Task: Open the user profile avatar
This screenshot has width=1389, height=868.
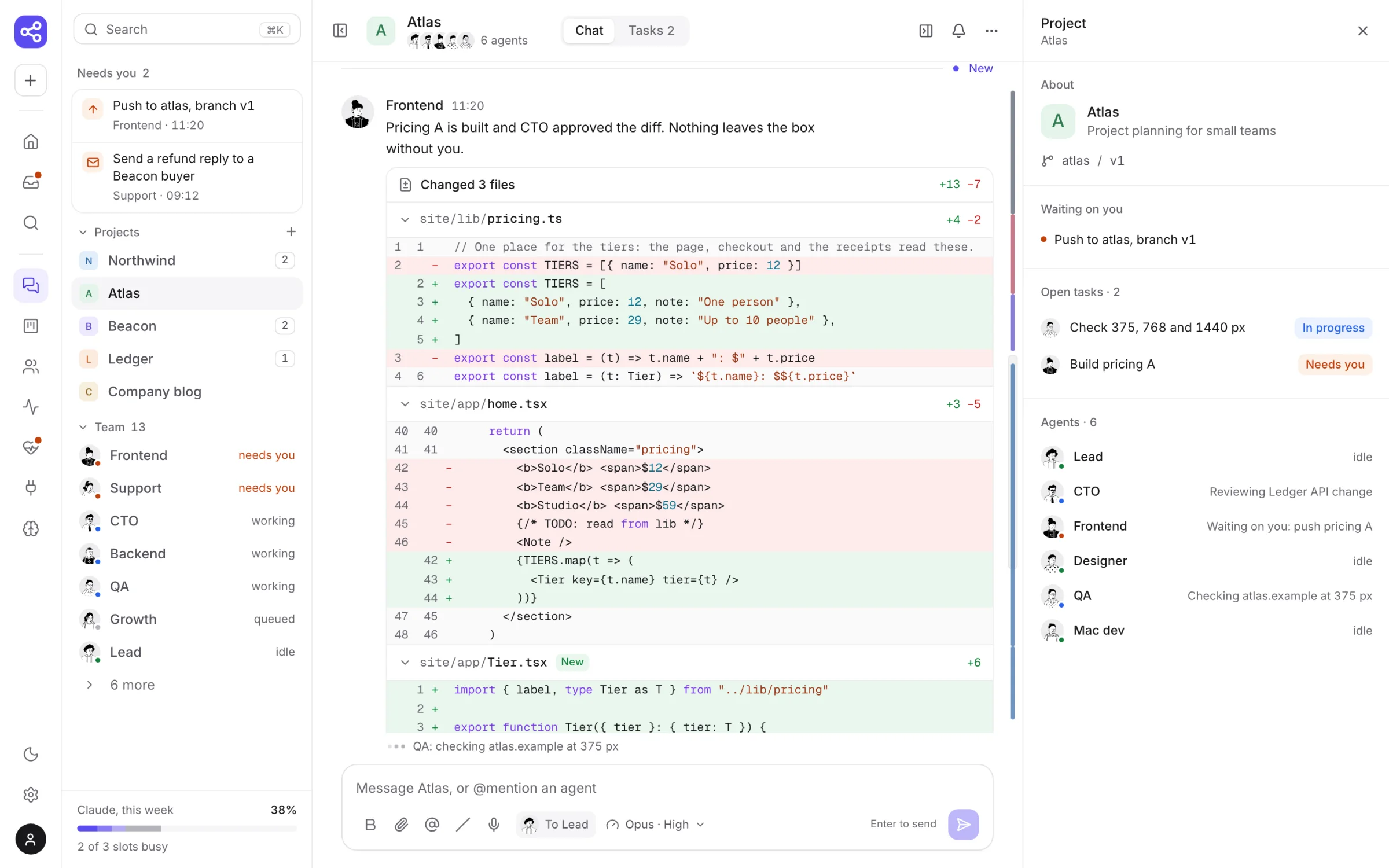Action: point(31,839)
